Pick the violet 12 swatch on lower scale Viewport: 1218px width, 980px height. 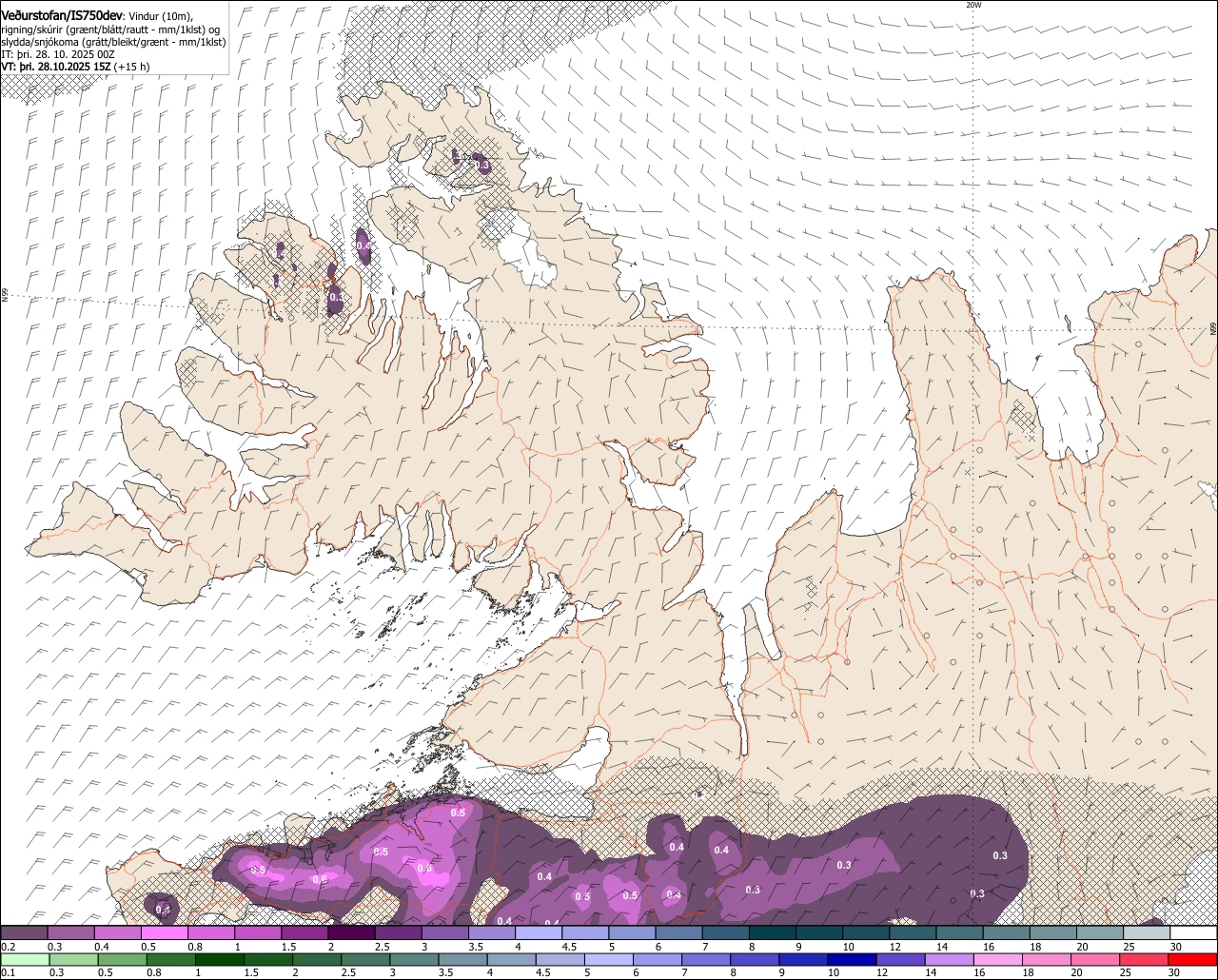tap(901, 960)
